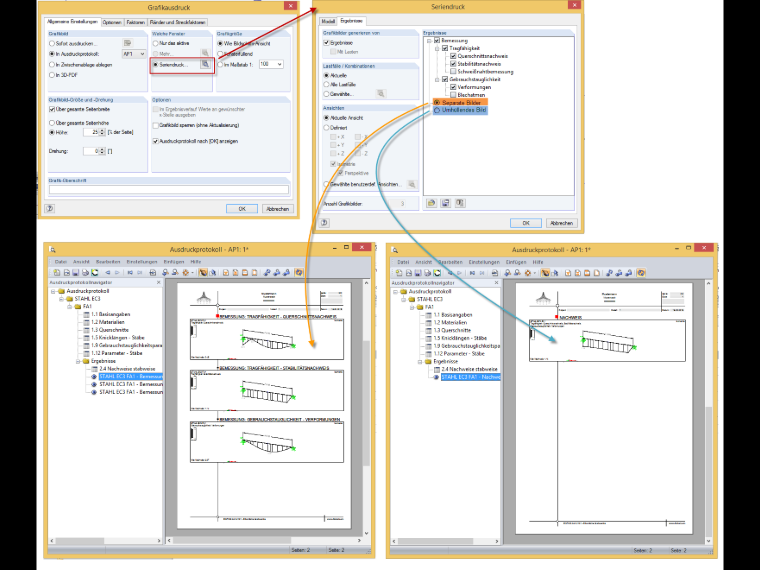Confirm Grafikausdruck dialog with OK

click(x=242, y=208)
